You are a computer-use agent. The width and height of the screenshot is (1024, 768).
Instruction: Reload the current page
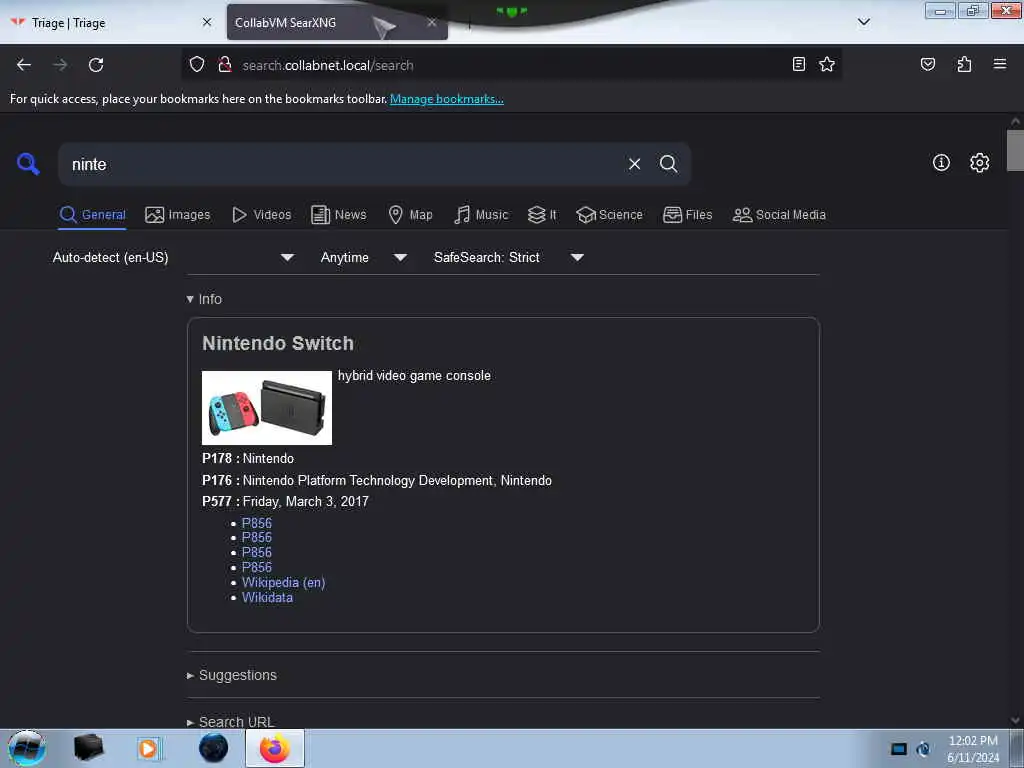coord(96,65)
